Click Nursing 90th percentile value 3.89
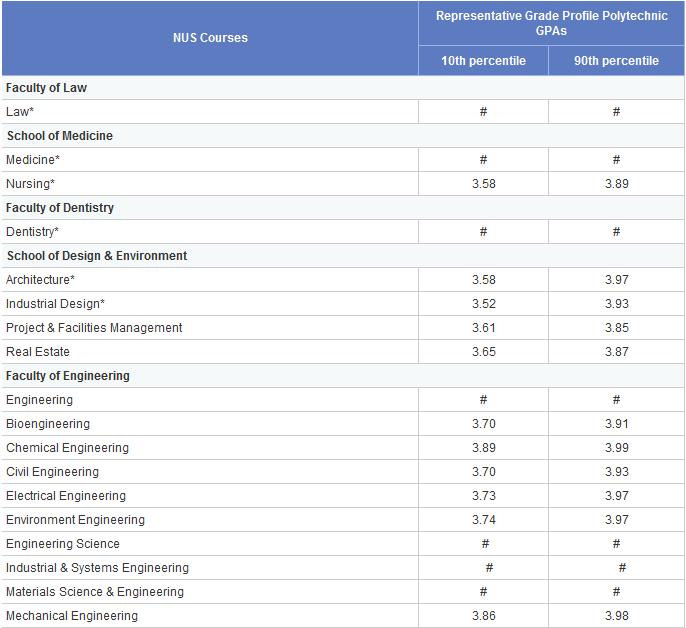 pos(616,184)
